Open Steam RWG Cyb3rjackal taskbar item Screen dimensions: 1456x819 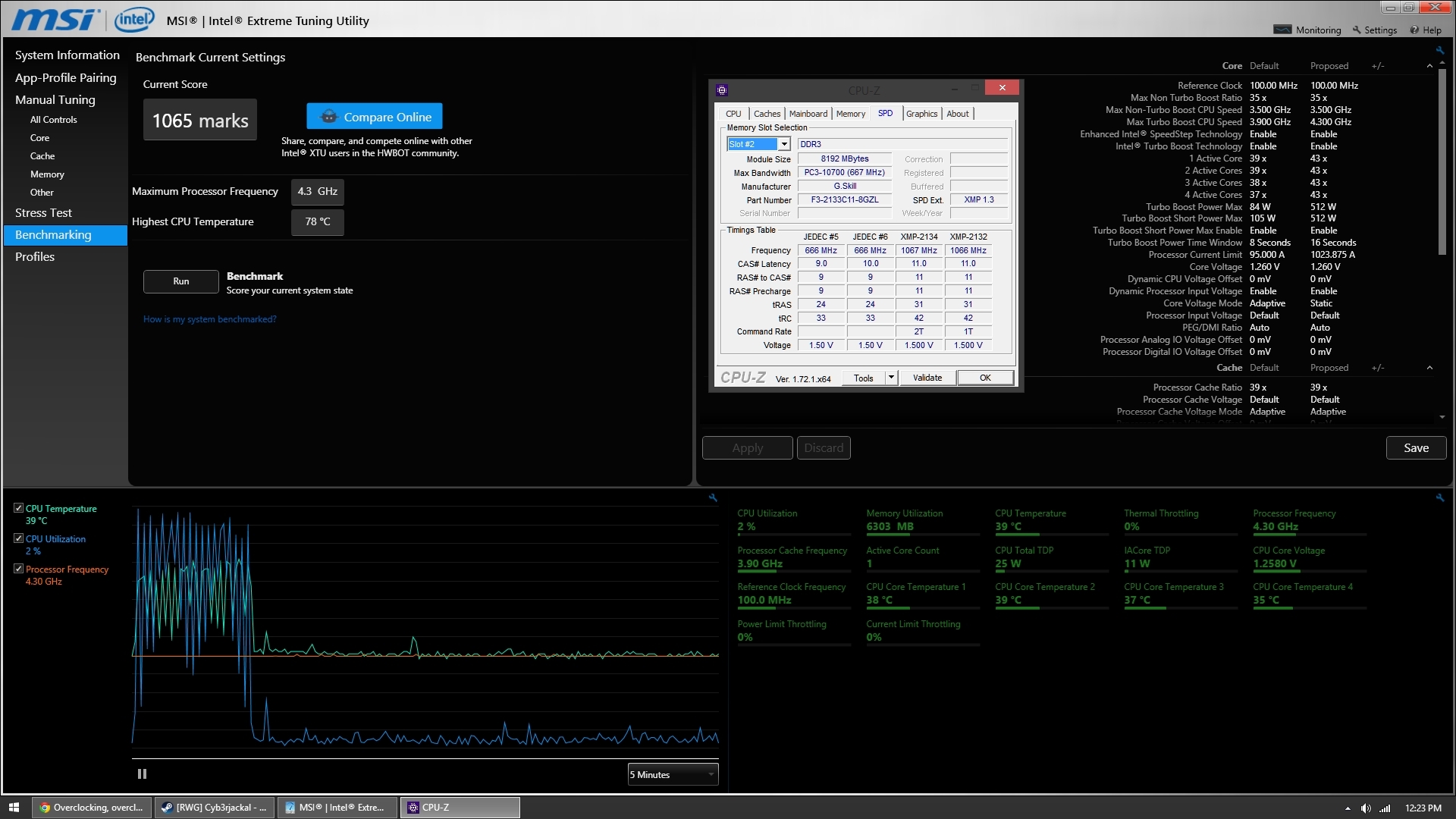tap(214, 808)
